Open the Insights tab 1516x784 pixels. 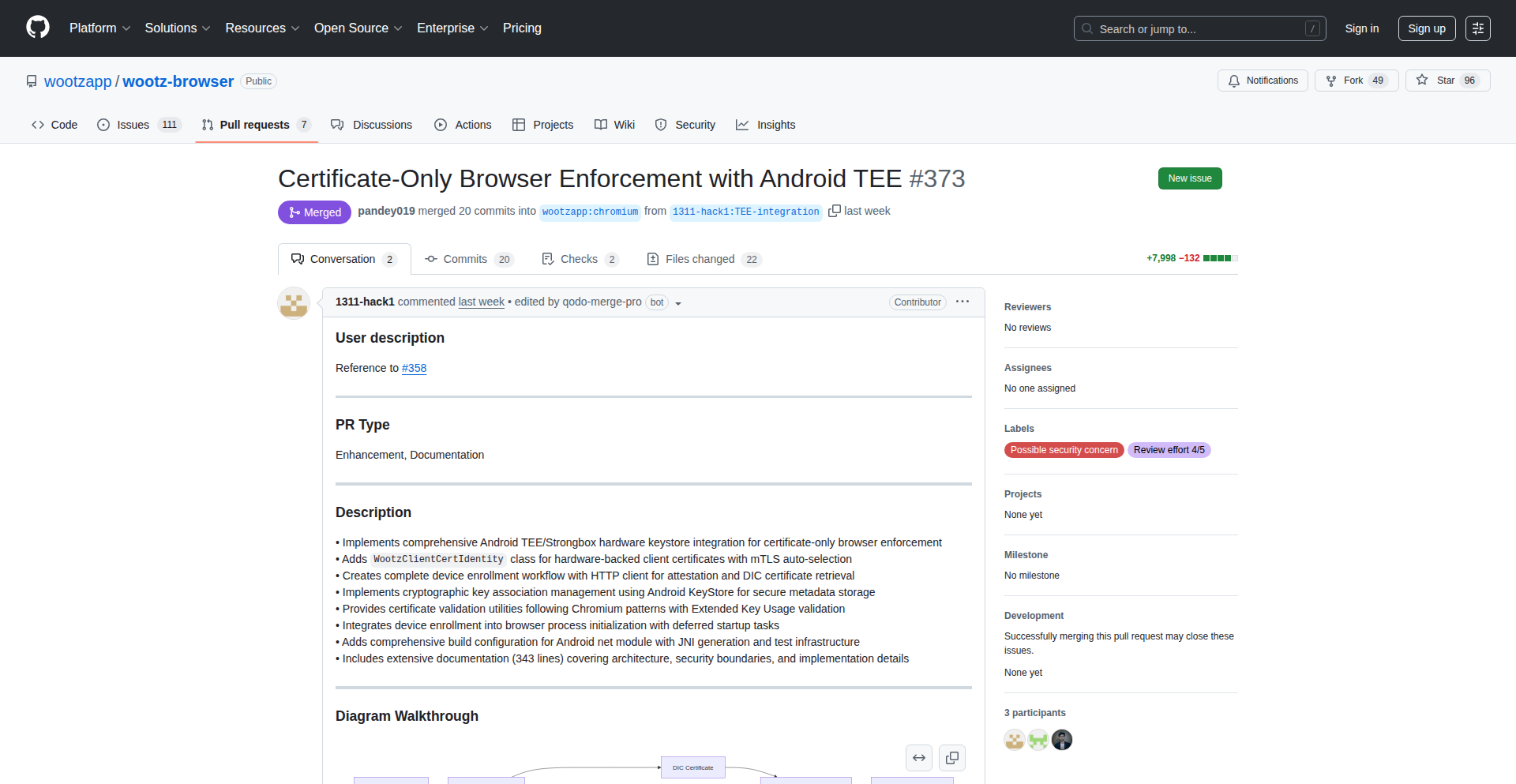coord(765,125)
